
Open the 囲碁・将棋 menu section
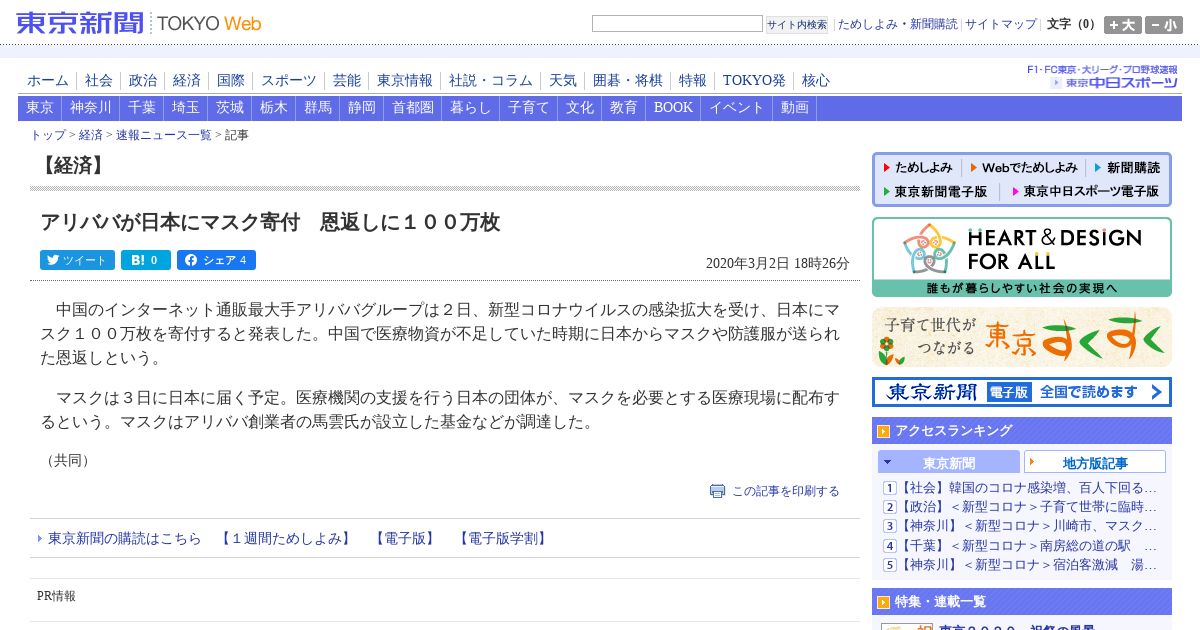tap(628, 81)
